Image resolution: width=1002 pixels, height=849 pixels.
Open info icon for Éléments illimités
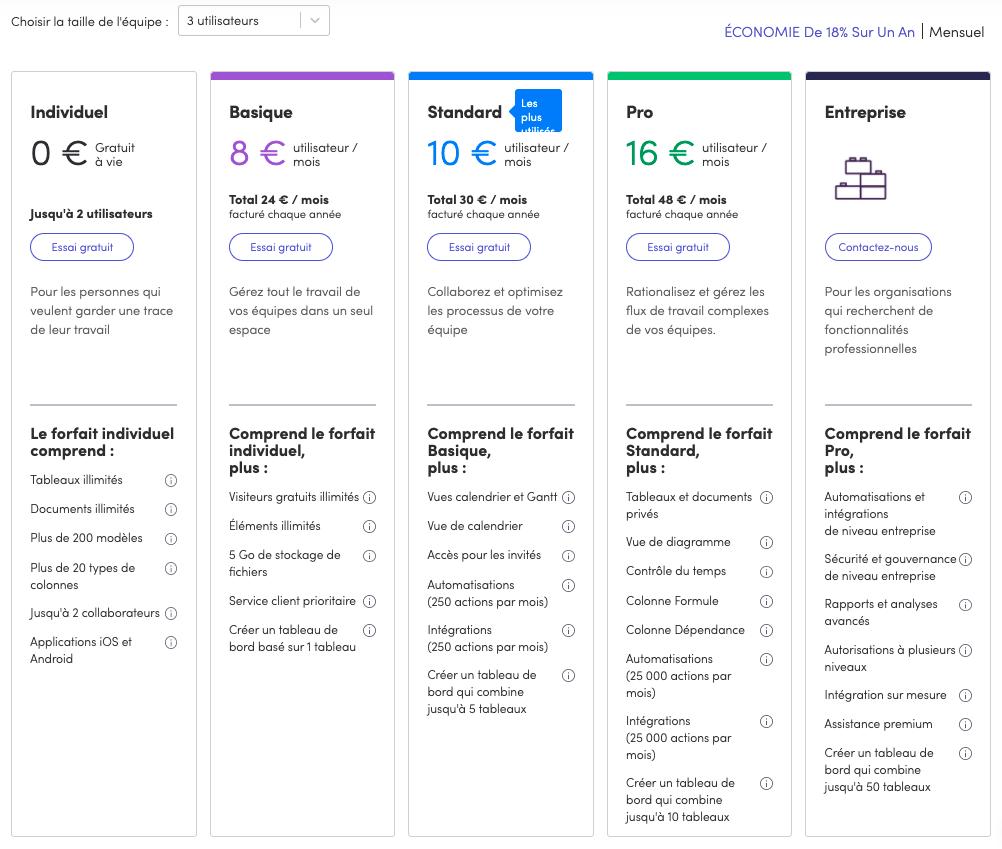(369, 526)
